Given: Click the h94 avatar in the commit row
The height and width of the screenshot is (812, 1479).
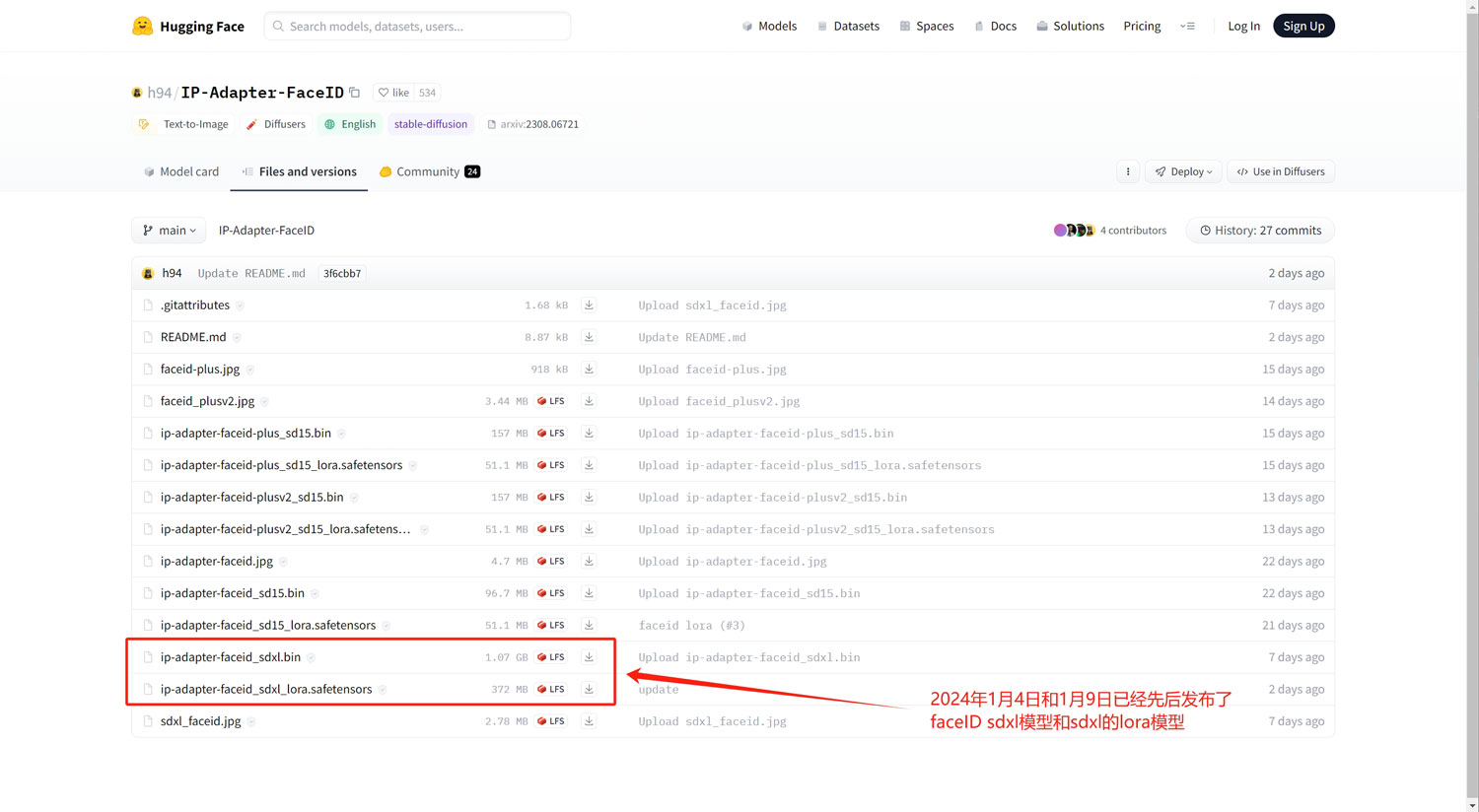Looking at the screenshot, I should tap(148, 274).
